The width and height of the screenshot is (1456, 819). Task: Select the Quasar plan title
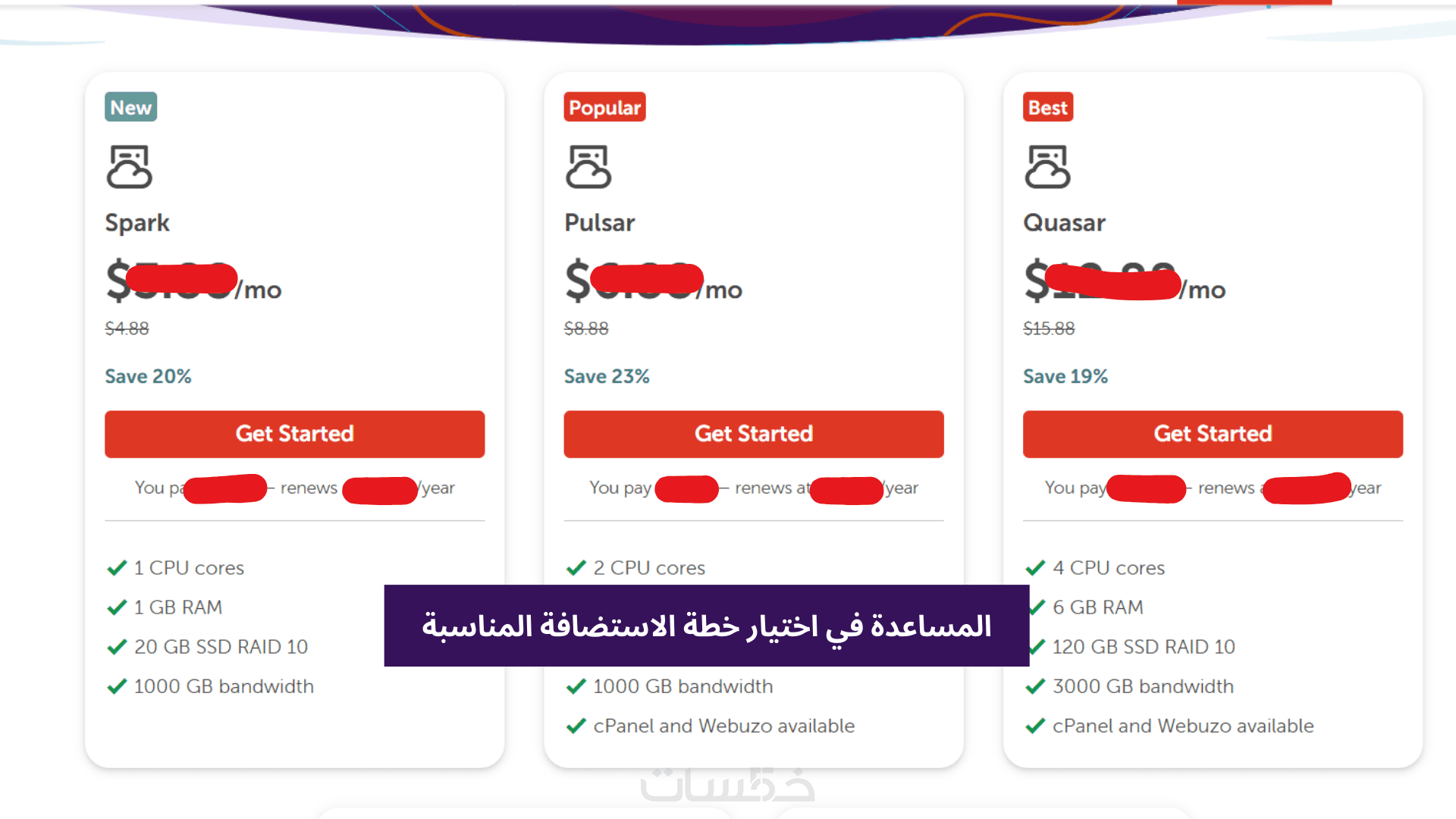click(x=1064, y=223)
